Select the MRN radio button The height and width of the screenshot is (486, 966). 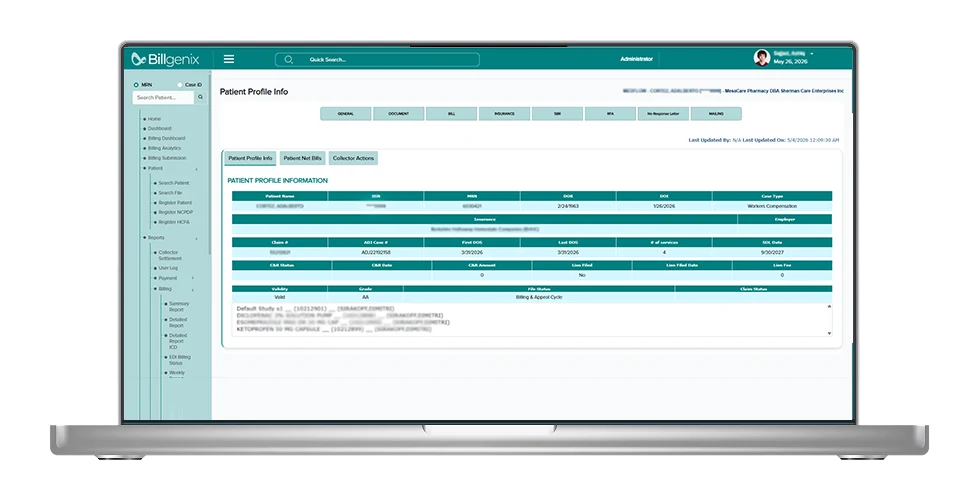(136, 85)
